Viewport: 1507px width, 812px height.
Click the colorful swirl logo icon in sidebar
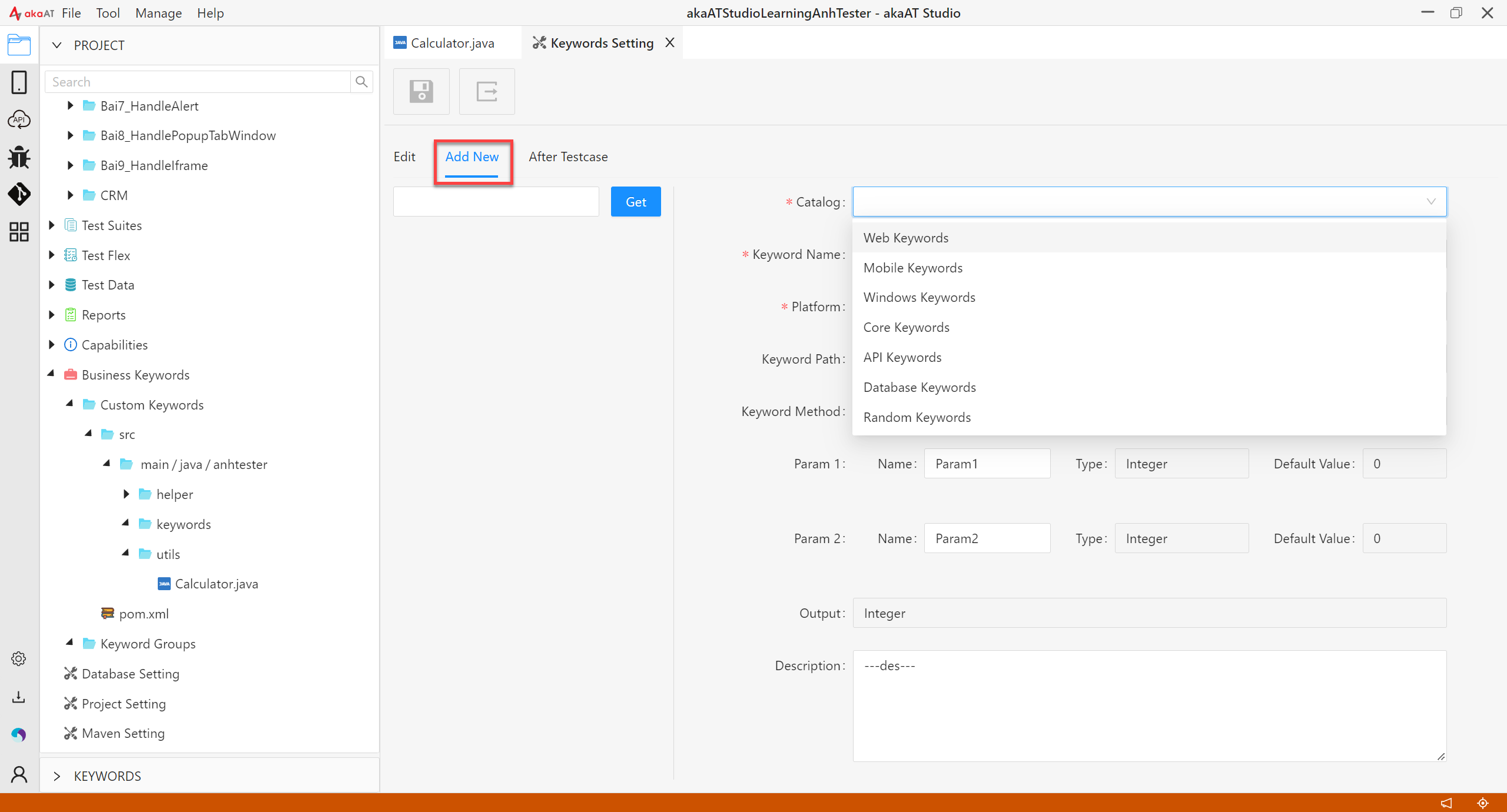point(19,734)
